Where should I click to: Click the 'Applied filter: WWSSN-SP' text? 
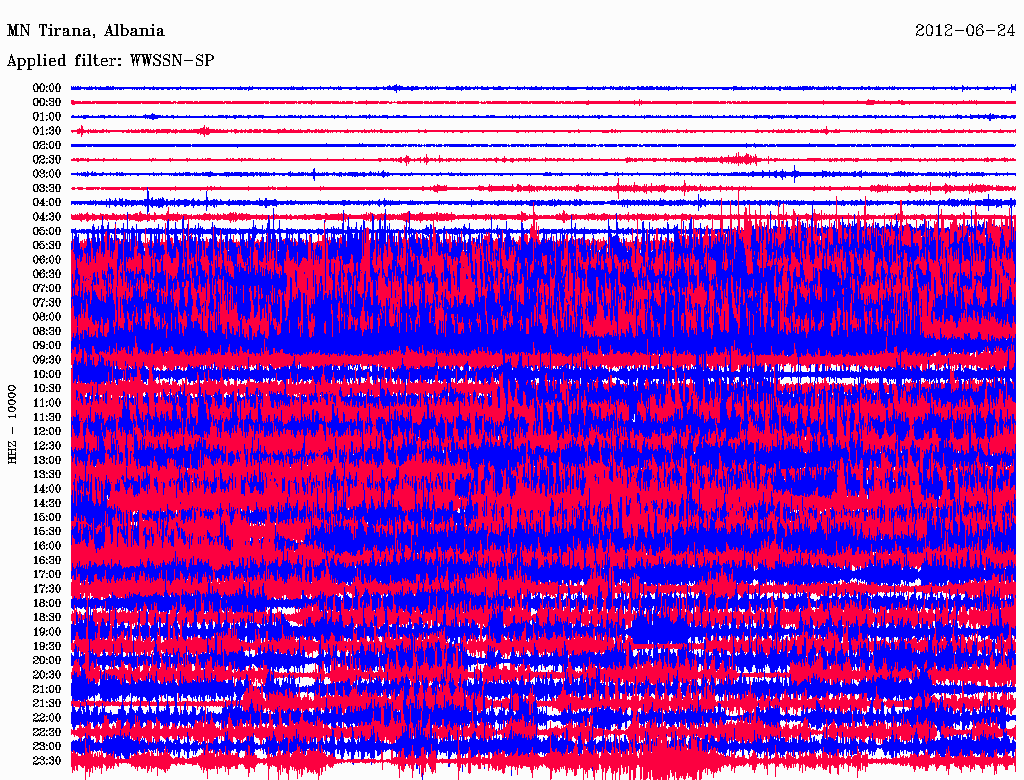[111, 61]
